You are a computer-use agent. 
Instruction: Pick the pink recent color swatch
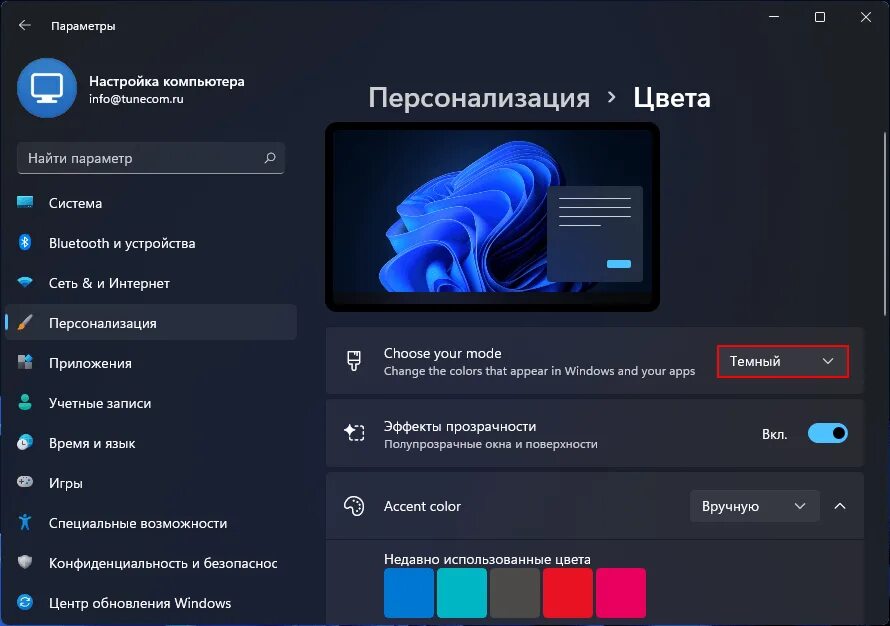[x=621, y=593]
